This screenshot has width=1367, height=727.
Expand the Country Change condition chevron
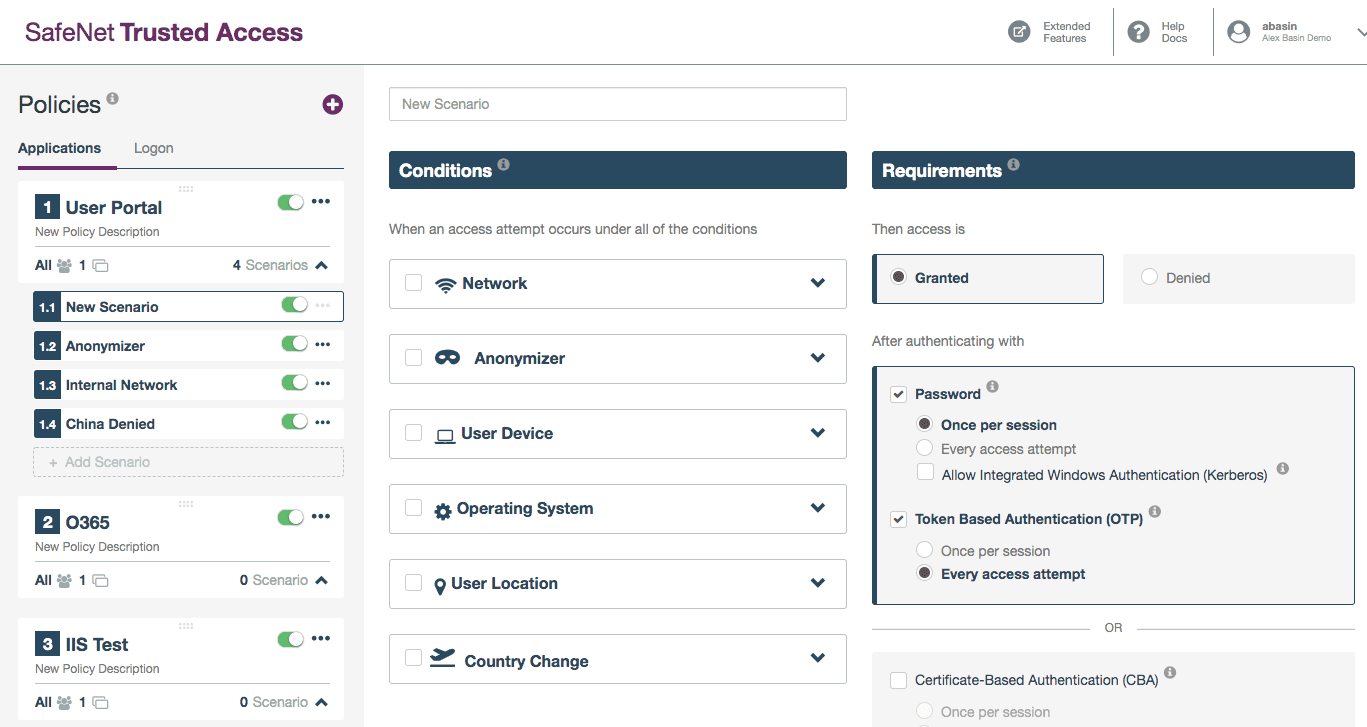pyautogui.click(x=818, y=658)
